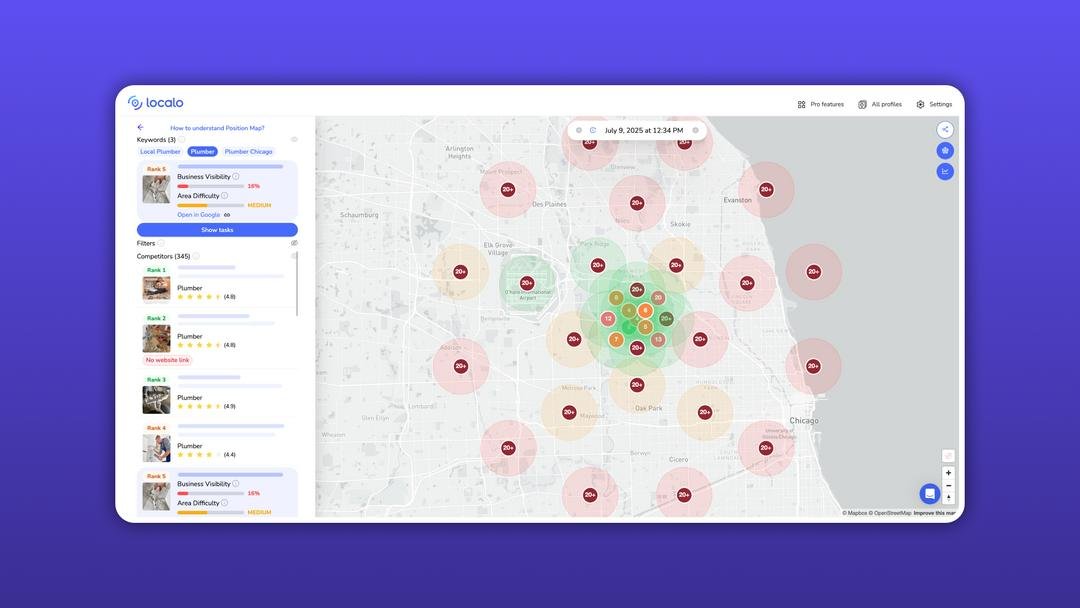Viewport: 1080px width, 608px height.
Task: Select the Local Plumber keyword
Action: (160, 151)
